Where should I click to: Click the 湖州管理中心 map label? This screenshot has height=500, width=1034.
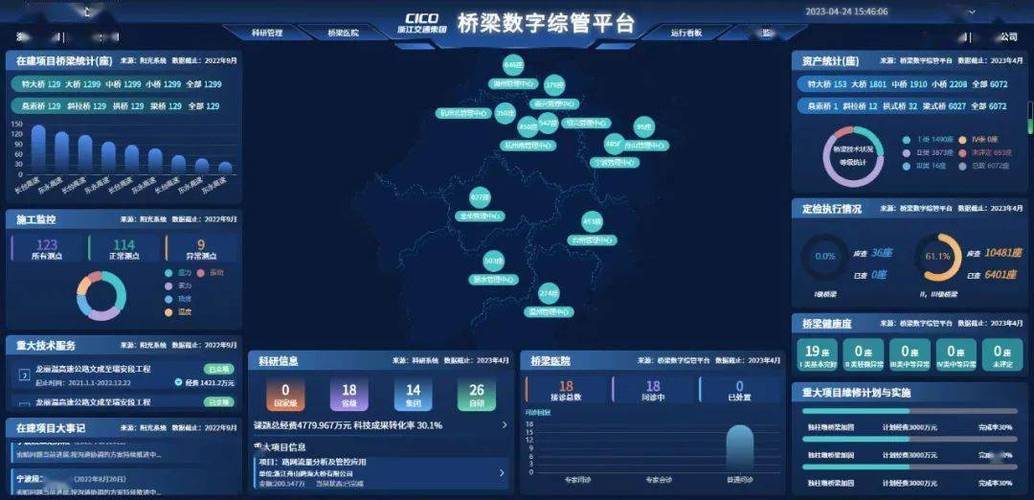(x=514, y=84)
